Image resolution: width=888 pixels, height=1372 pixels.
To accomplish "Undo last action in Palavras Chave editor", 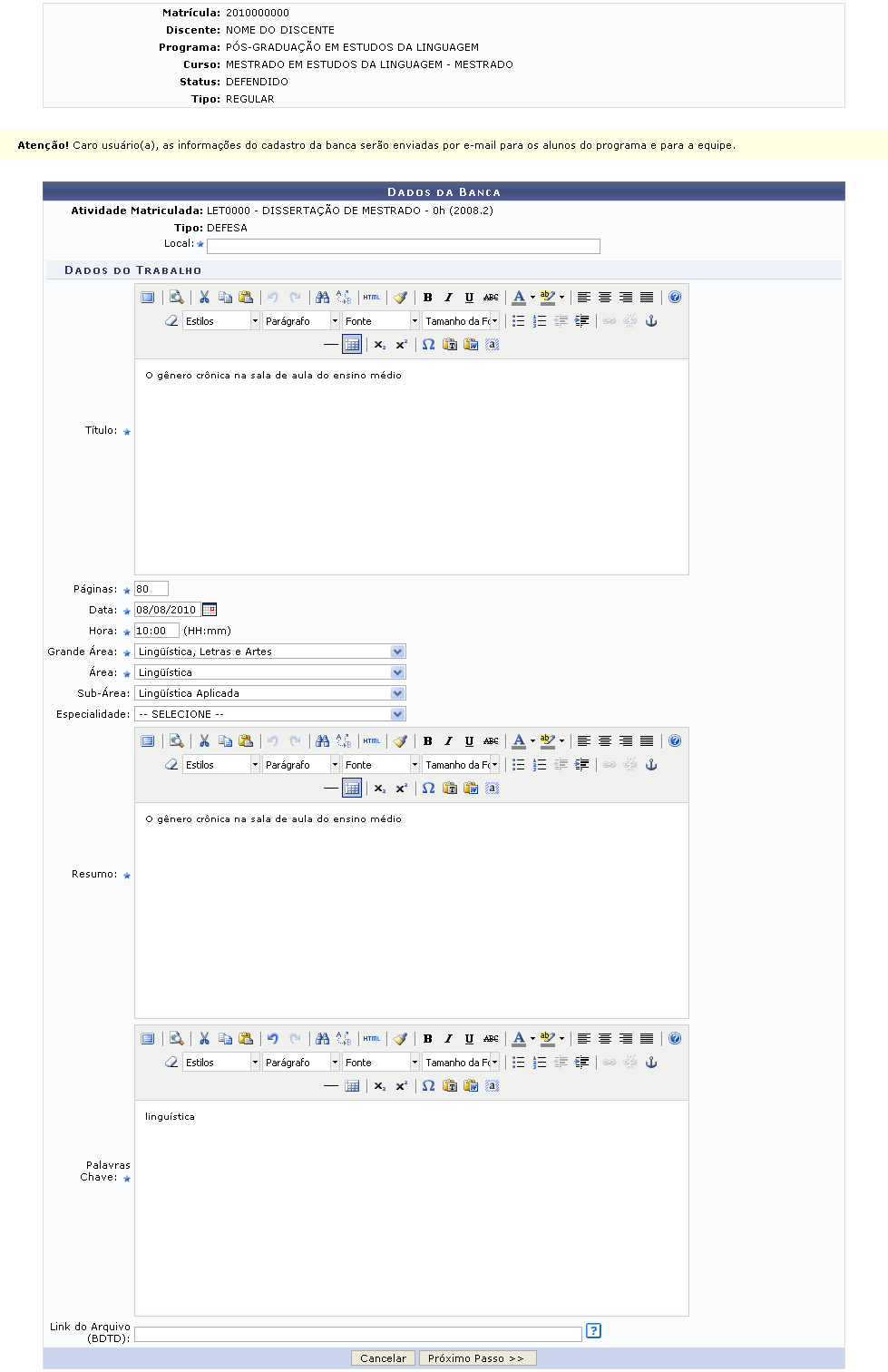I will point(273,1039).
